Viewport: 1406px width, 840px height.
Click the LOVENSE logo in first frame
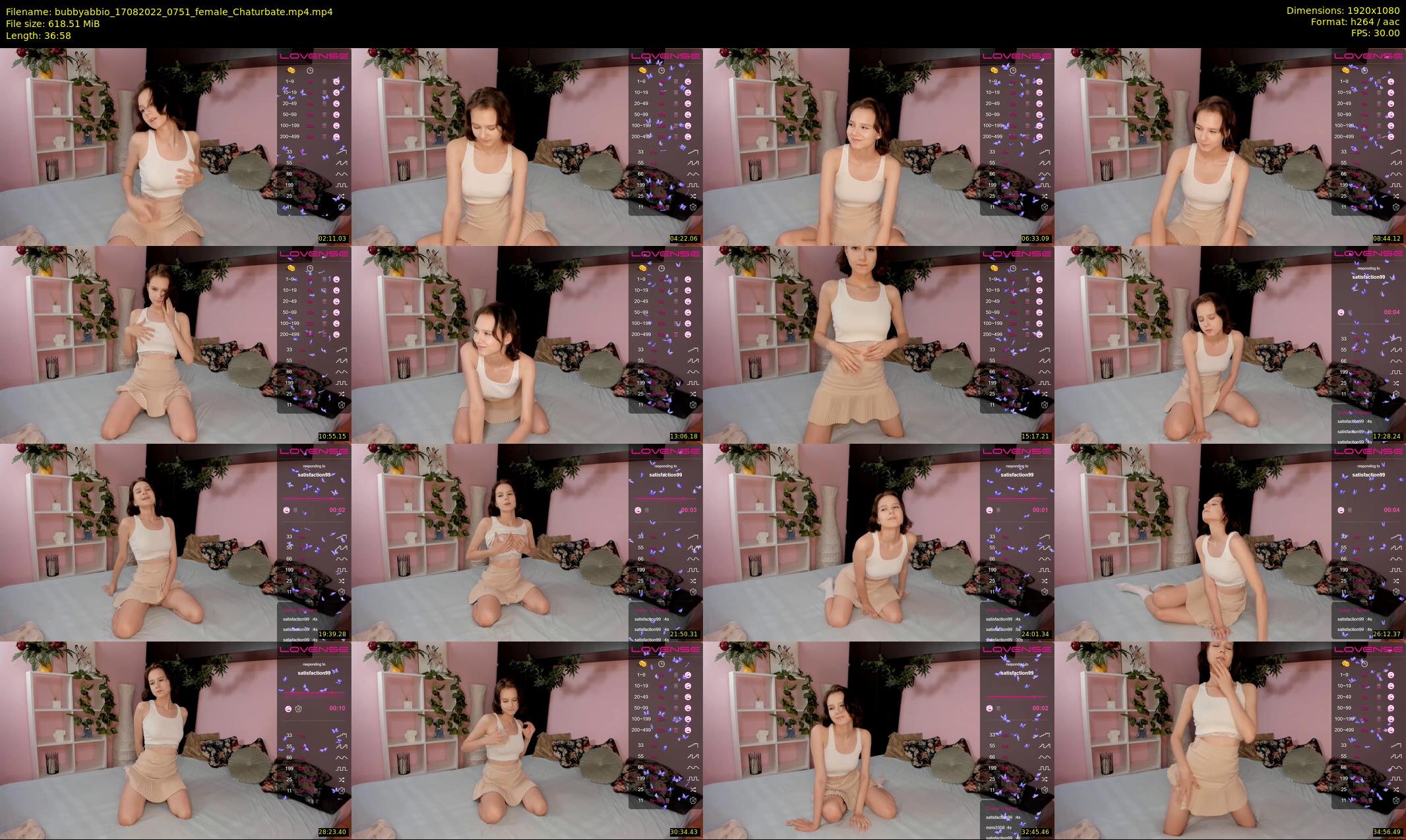314,56
